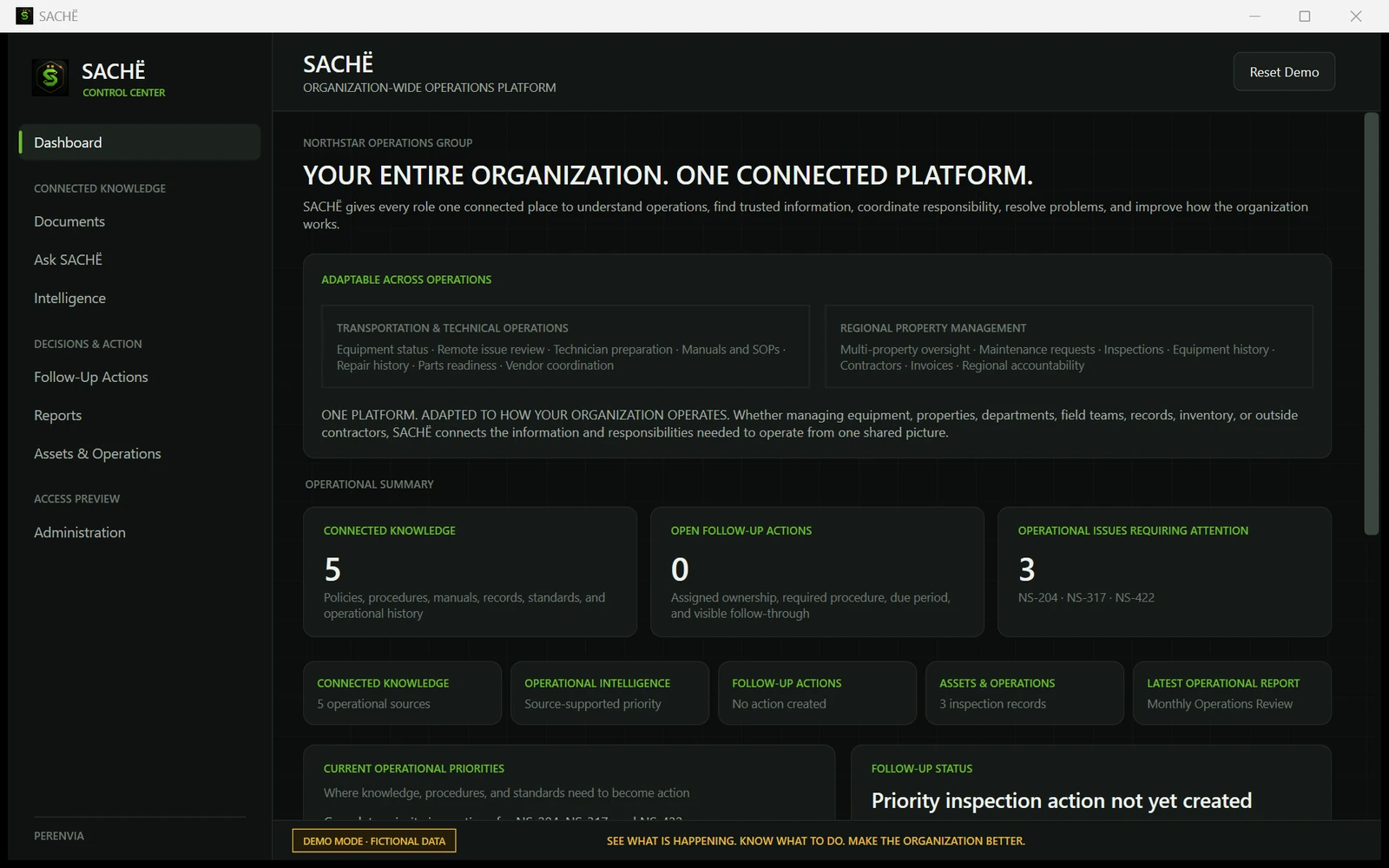Viewport: 1389px width, 868px height.
Task: Click the SACHË logo in the sidebar
Action: point(50,77)
